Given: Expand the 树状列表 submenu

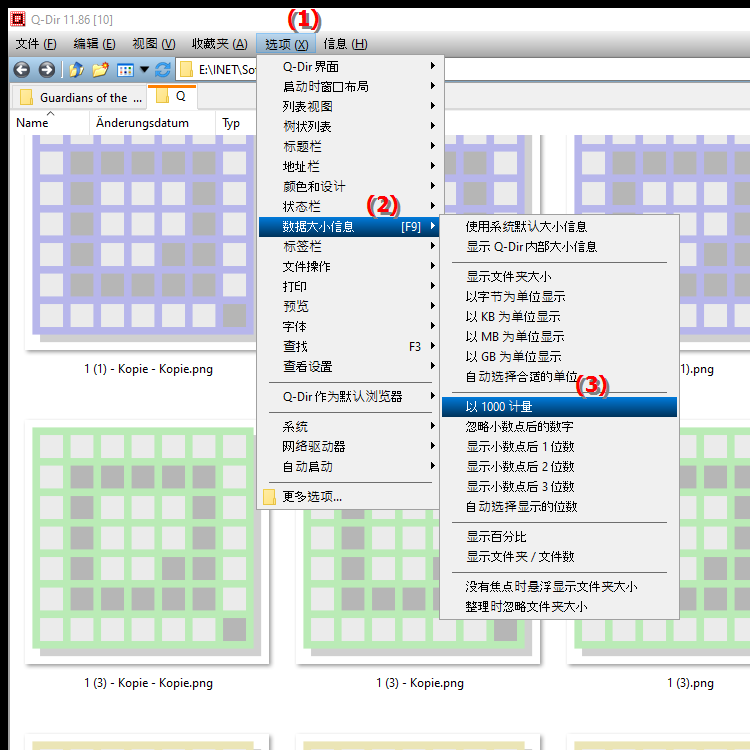Looking at the screenshot, I should [x=349, y=126].
